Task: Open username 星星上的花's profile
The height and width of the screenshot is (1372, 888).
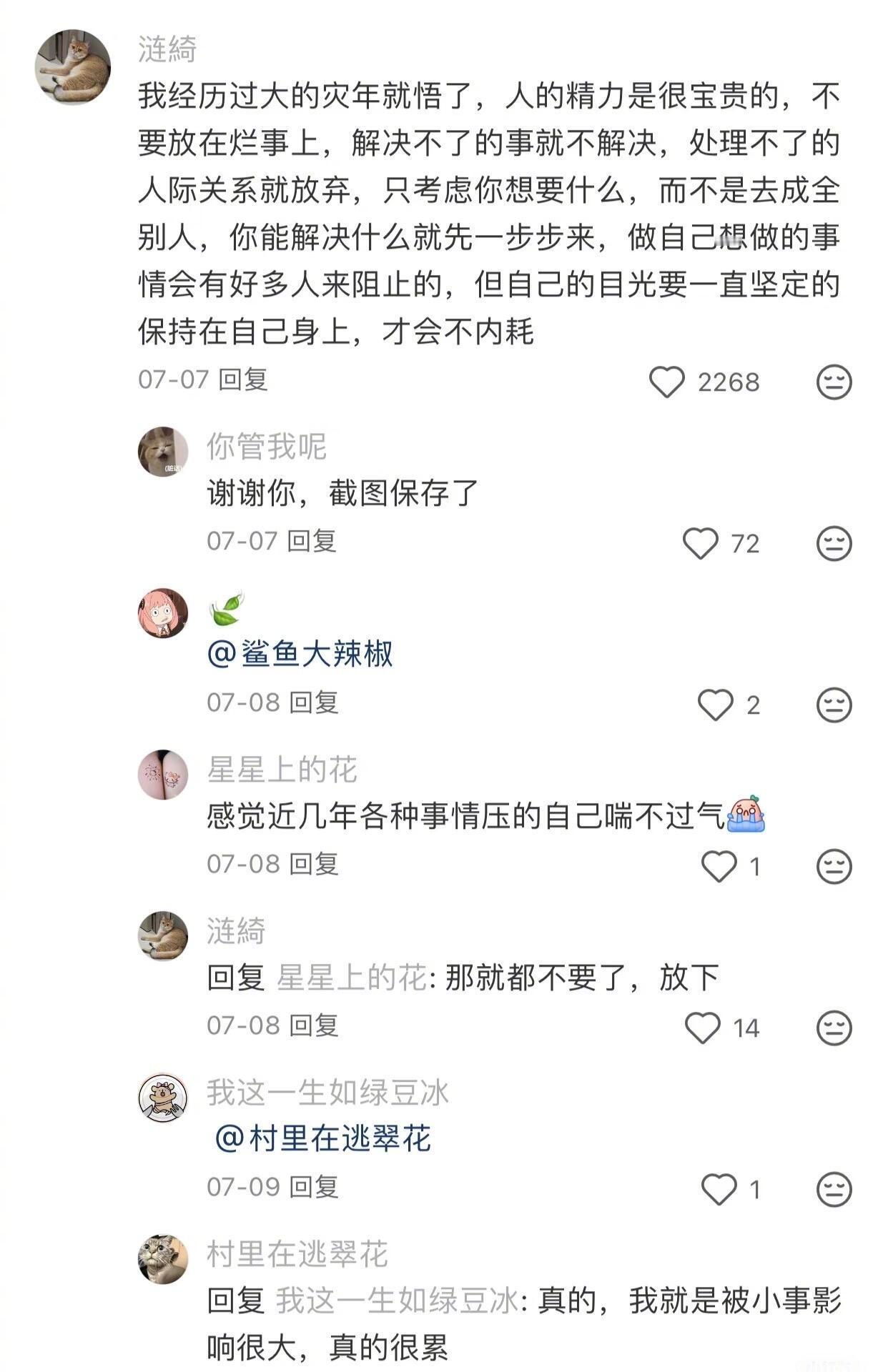Action: click(282, 770)
